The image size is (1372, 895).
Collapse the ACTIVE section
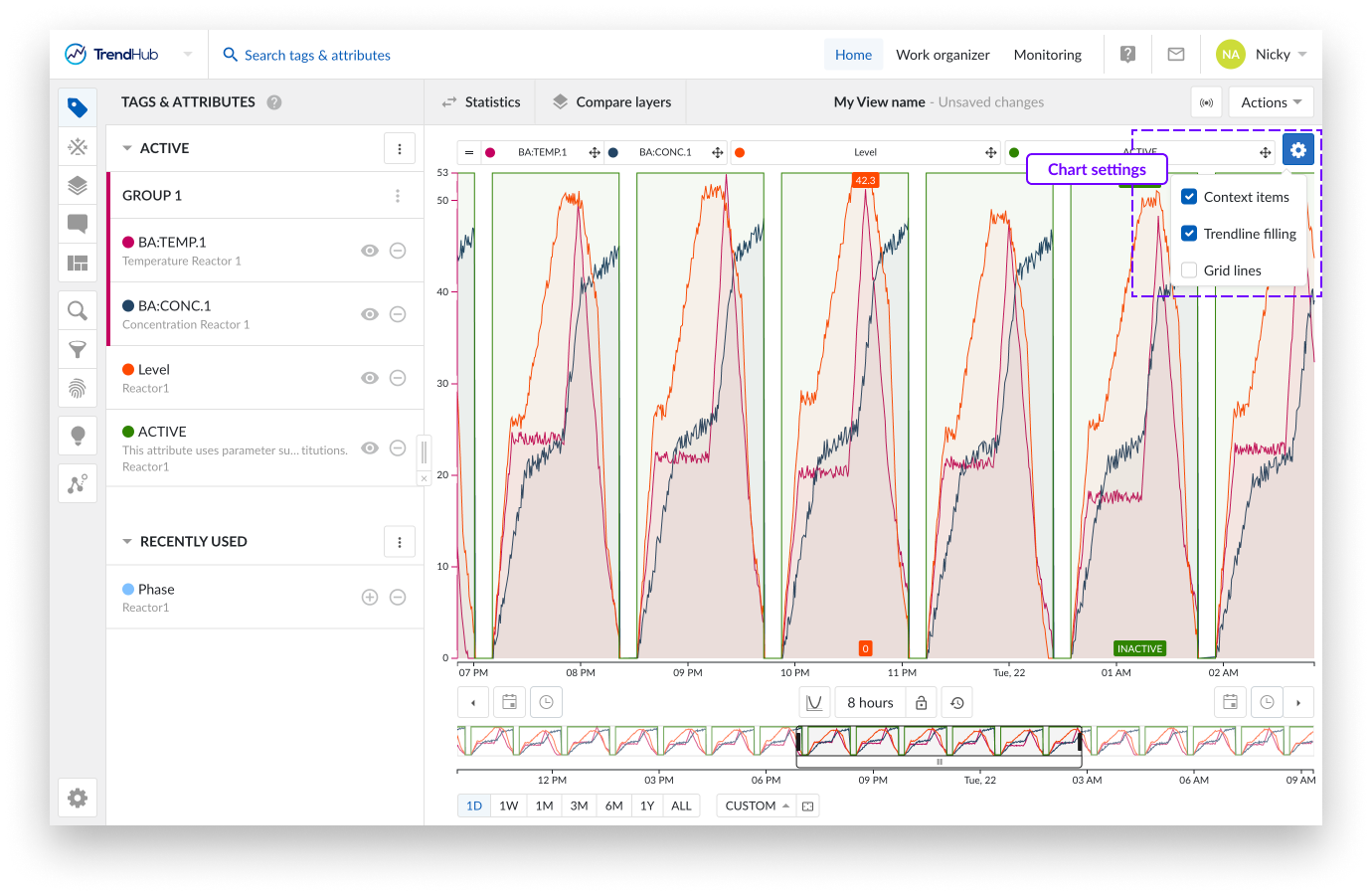pyautogui.click(x=127, y=148)
